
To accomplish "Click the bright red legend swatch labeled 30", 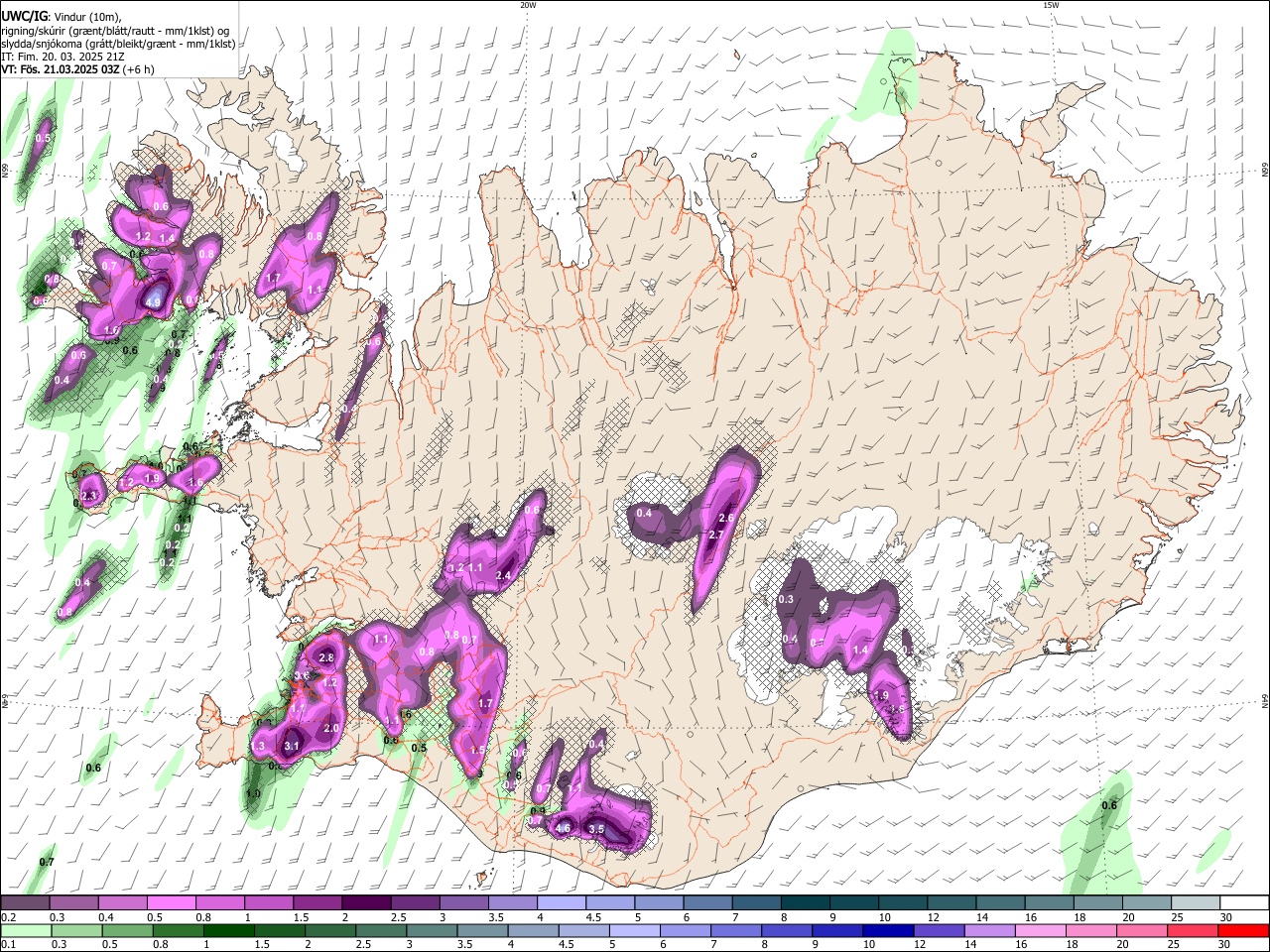I will pyautogui.click(x=1243, y=930).
